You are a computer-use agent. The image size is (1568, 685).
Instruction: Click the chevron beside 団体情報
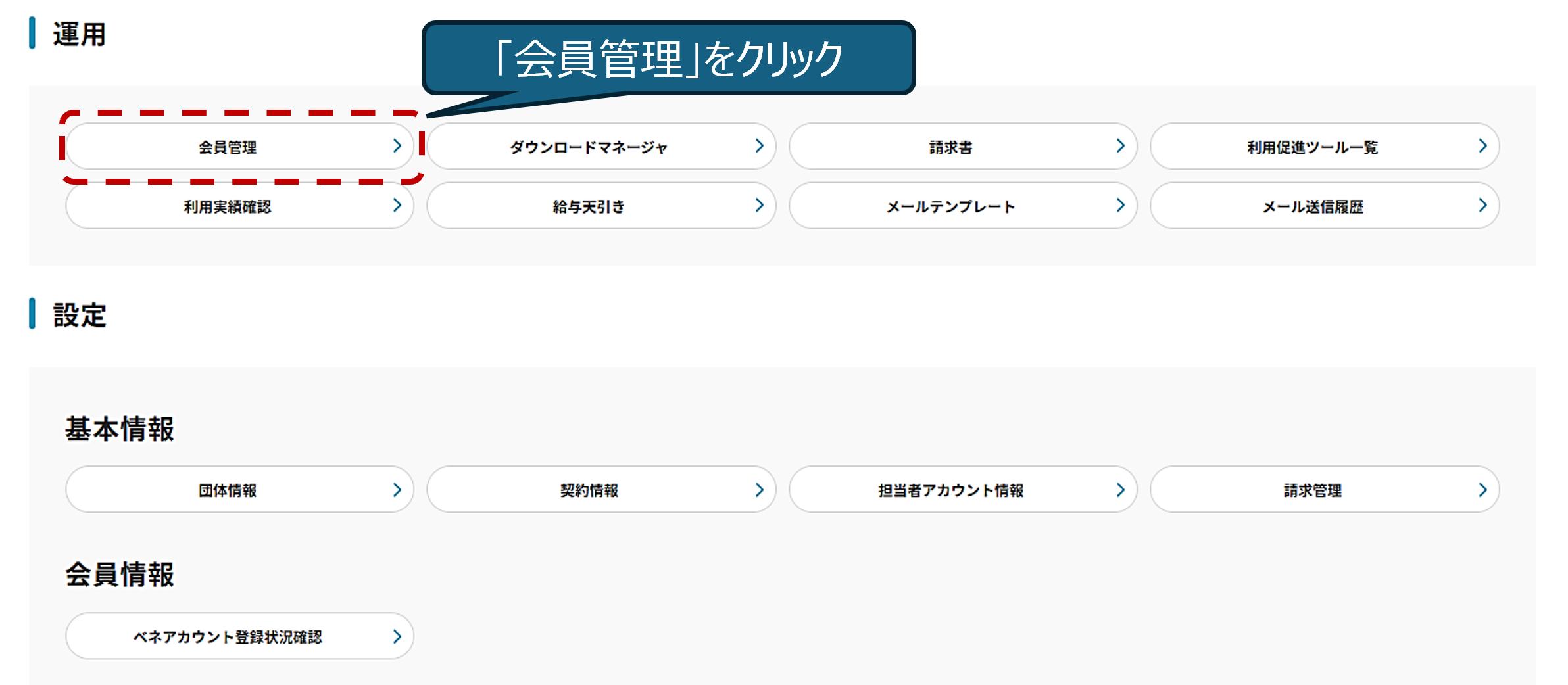click(x=397, y=490)
